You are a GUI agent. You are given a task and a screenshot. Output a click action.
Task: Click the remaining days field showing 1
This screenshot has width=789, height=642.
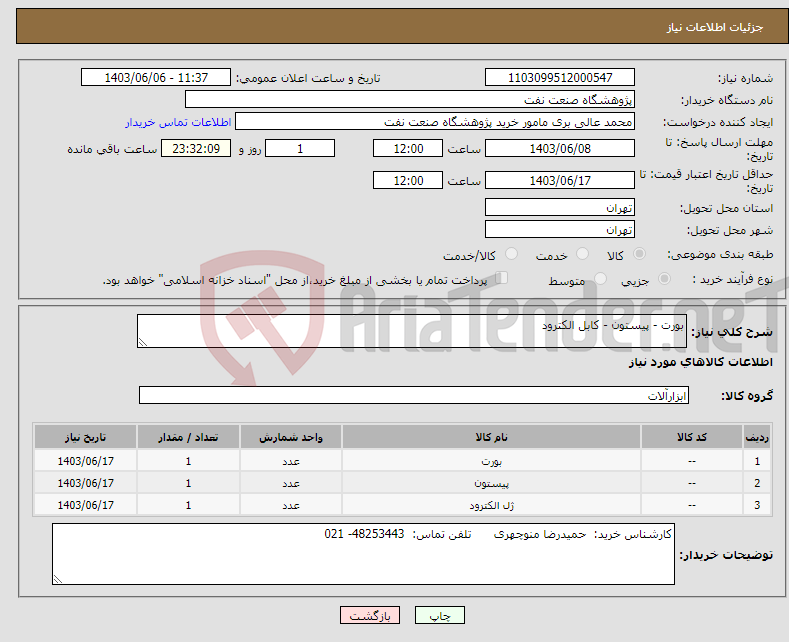pos(300,148)
